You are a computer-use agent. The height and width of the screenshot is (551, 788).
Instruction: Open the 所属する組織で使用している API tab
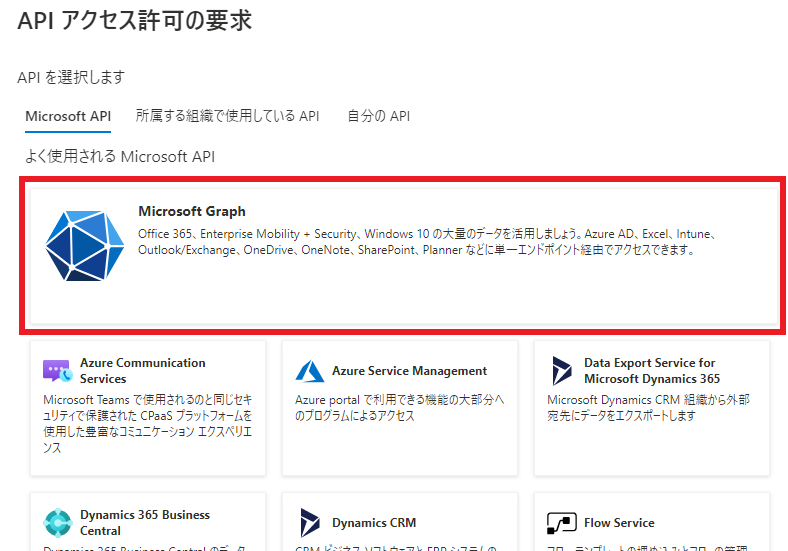tap(227, 116)
